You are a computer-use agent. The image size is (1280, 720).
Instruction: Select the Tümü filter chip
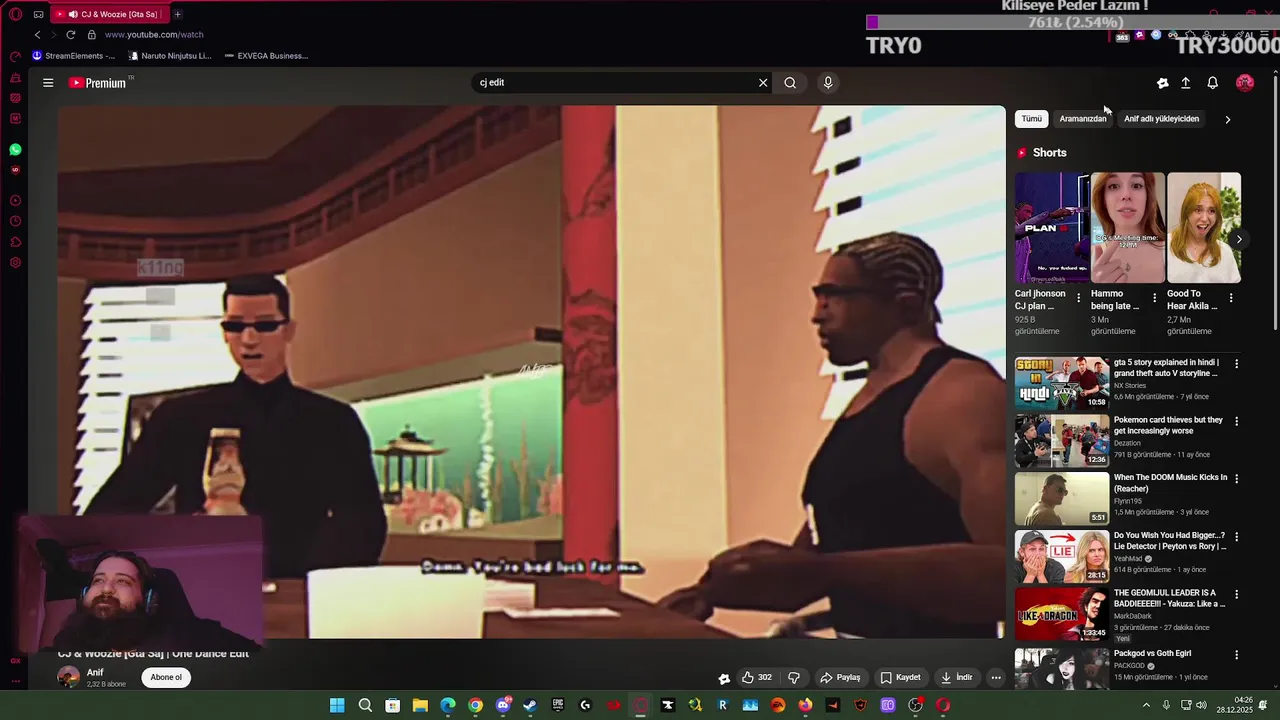click(1032, 119)
